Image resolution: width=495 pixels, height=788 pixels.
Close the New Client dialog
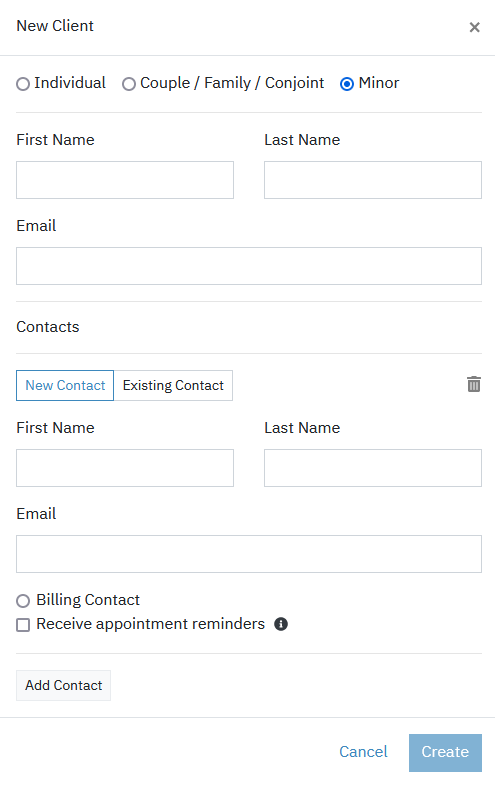click(474, 27)
